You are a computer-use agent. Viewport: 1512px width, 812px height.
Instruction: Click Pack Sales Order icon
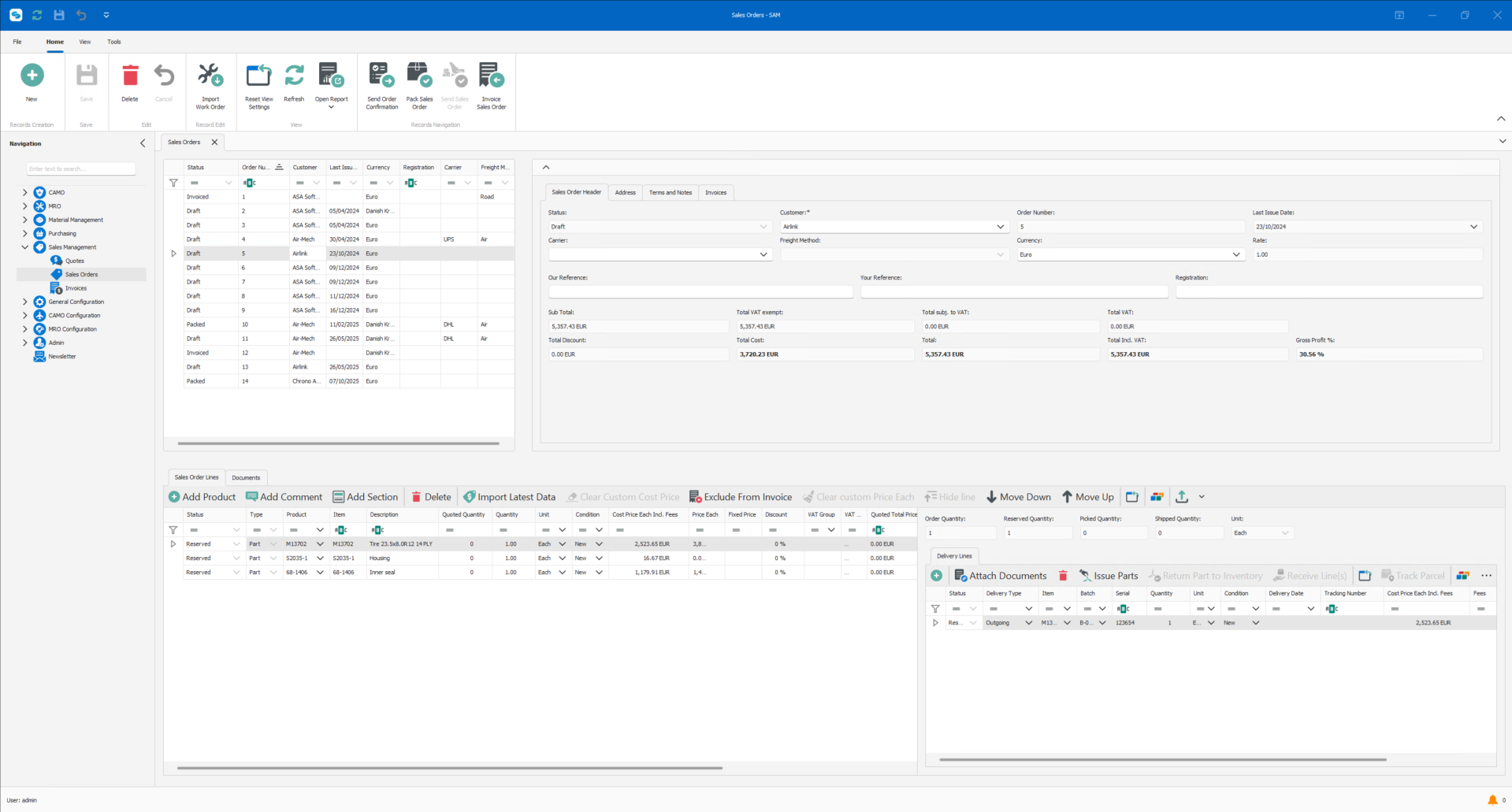coord(419,76)
